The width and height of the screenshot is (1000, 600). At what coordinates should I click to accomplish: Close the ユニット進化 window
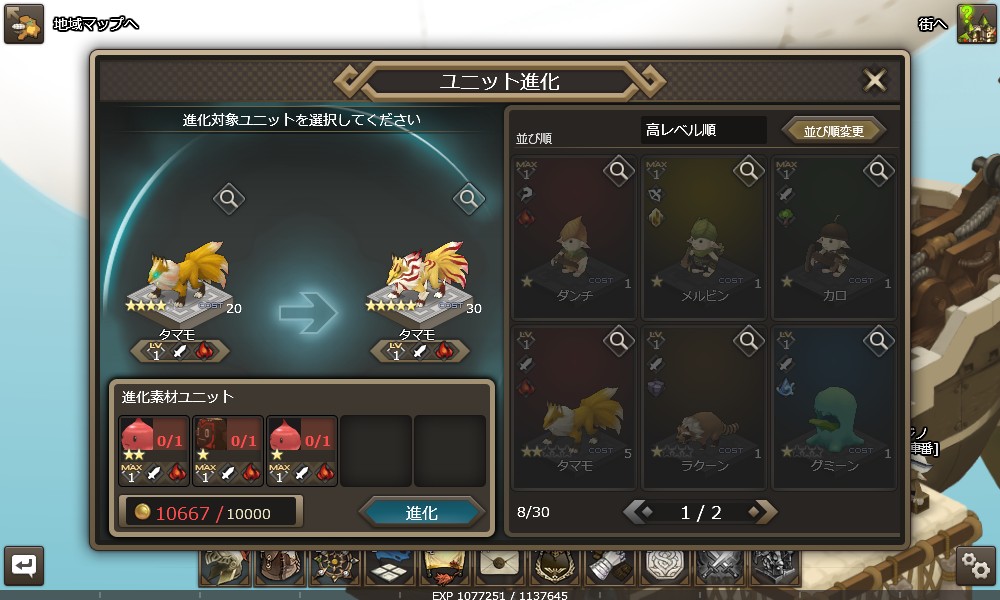(874, 80)
